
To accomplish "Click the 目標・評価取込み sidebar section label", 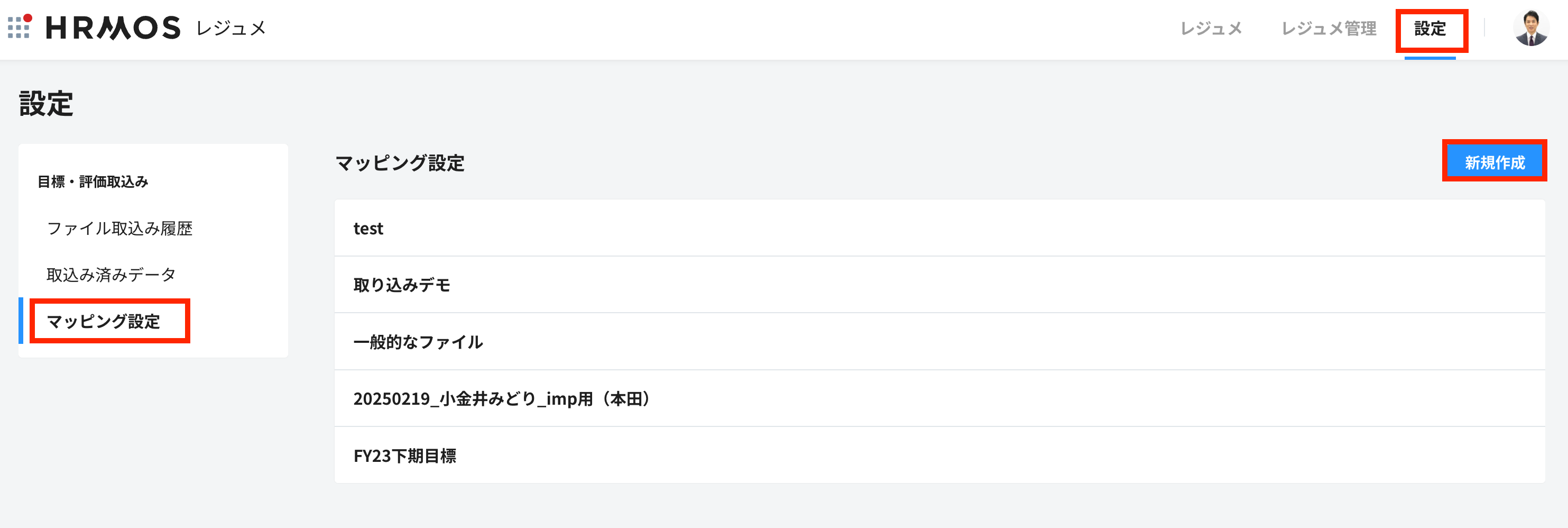I will click(93, 181).
